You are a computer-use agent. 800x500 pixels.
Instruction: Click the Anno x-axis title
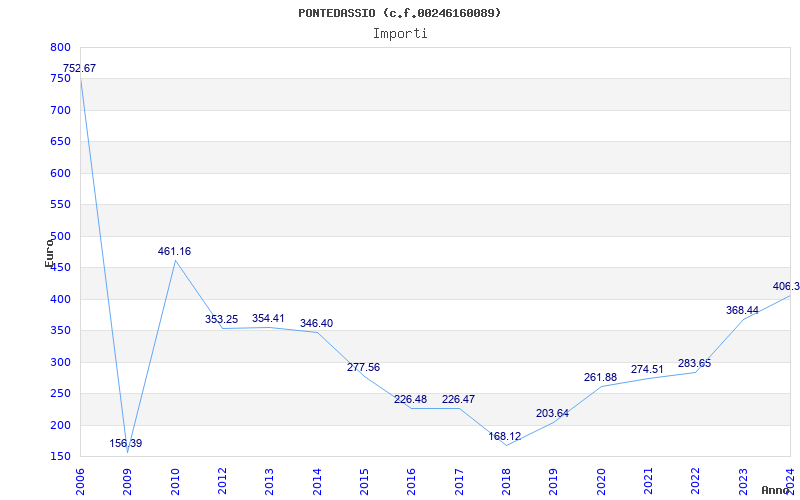click(776, 490)
